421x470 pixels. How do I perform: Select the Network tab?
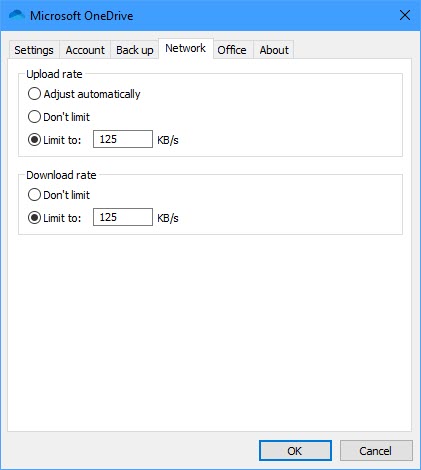[x=186, y=49]
